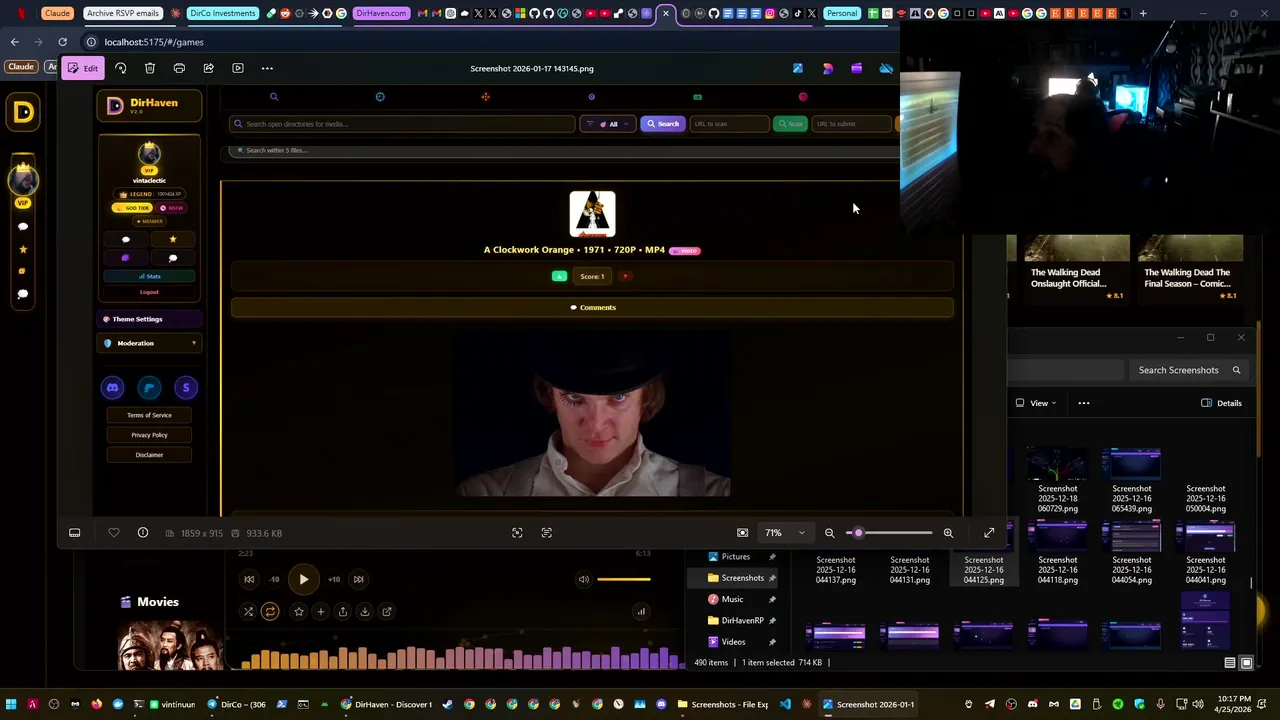The width and height of the screenshot is (1280, 720).
Task: Print the image using the printer icon
Action: [x=179, y=68]
